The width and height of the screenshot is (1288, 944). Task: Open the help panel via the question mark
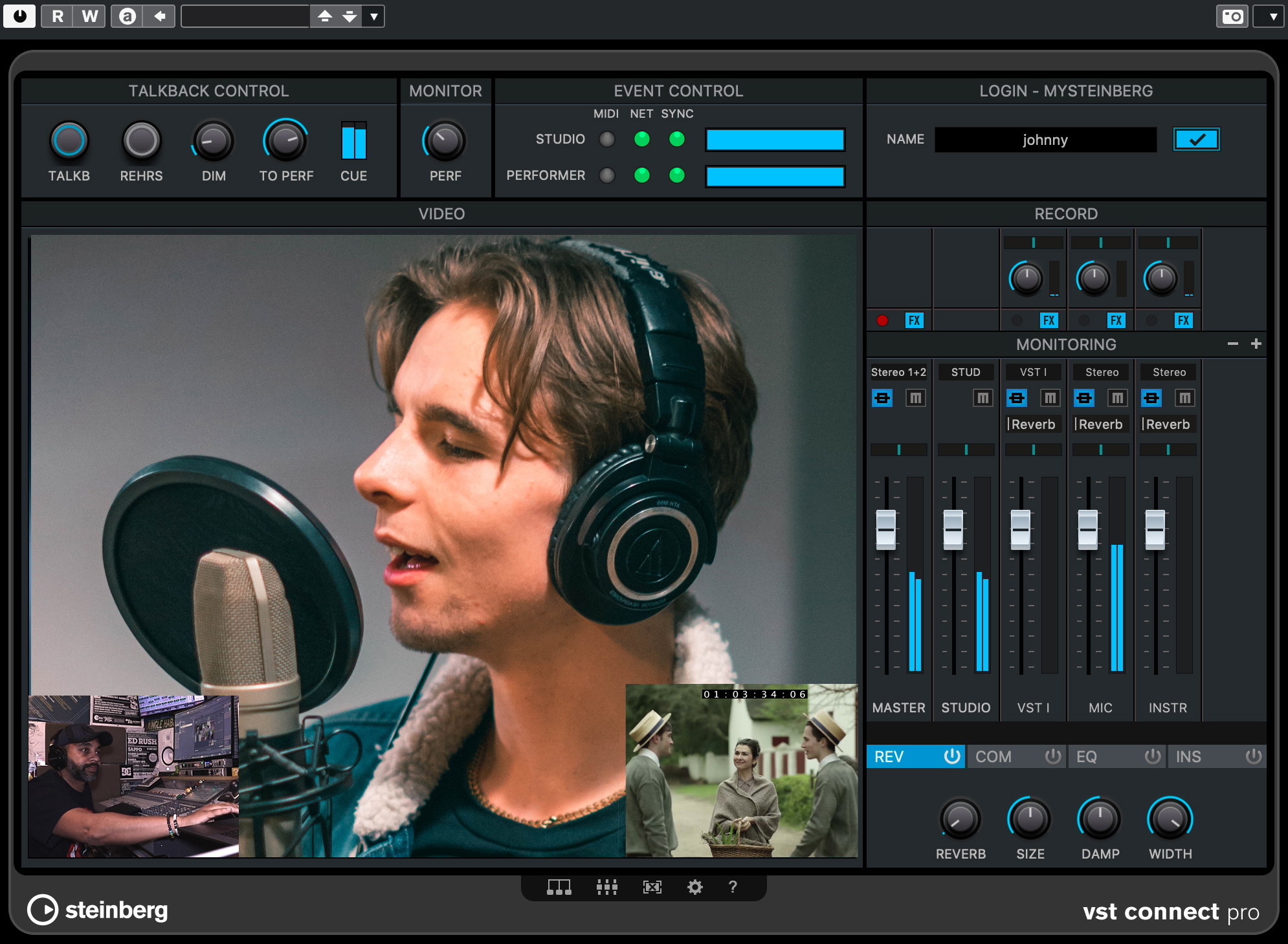[732, 887]
